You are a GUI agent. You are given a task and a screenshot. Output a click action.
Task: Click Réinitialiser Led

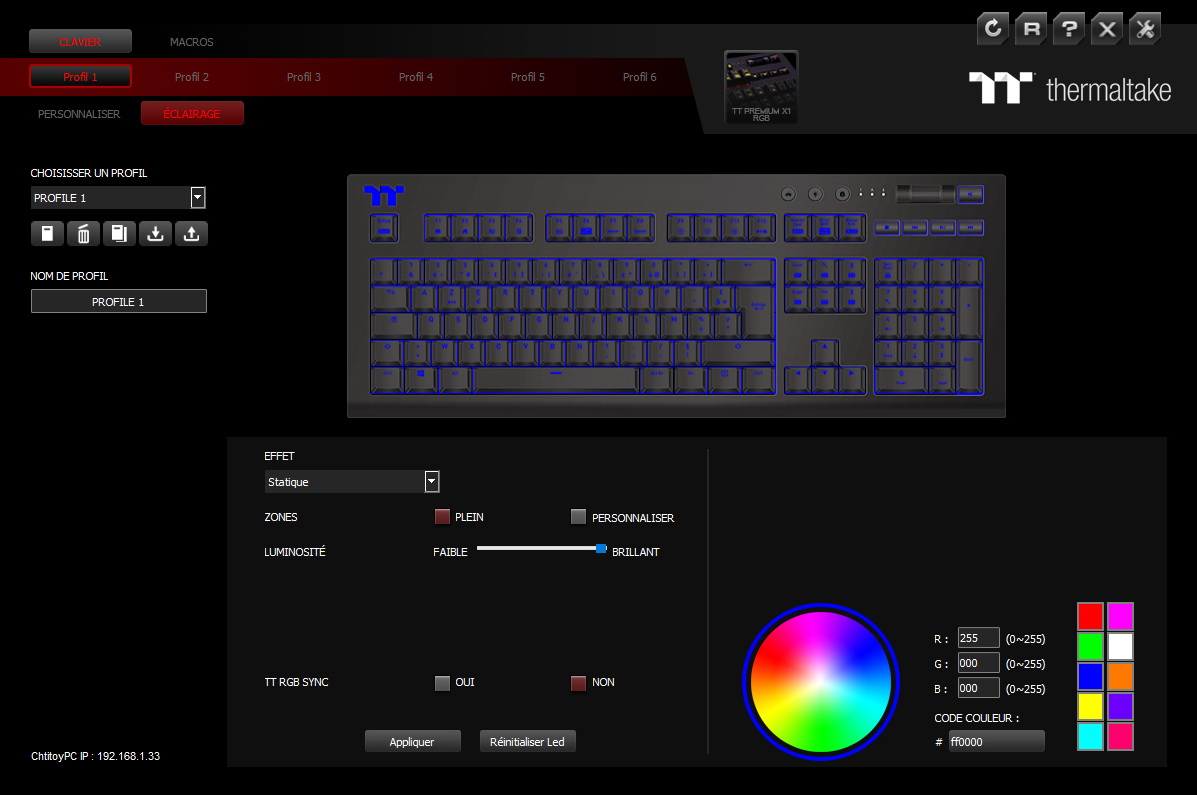[527, 741]
